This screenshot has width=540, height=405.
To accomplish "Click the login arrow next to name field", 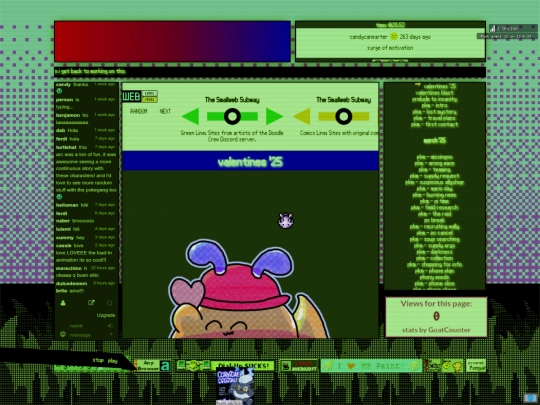I will tap(110, 325).
